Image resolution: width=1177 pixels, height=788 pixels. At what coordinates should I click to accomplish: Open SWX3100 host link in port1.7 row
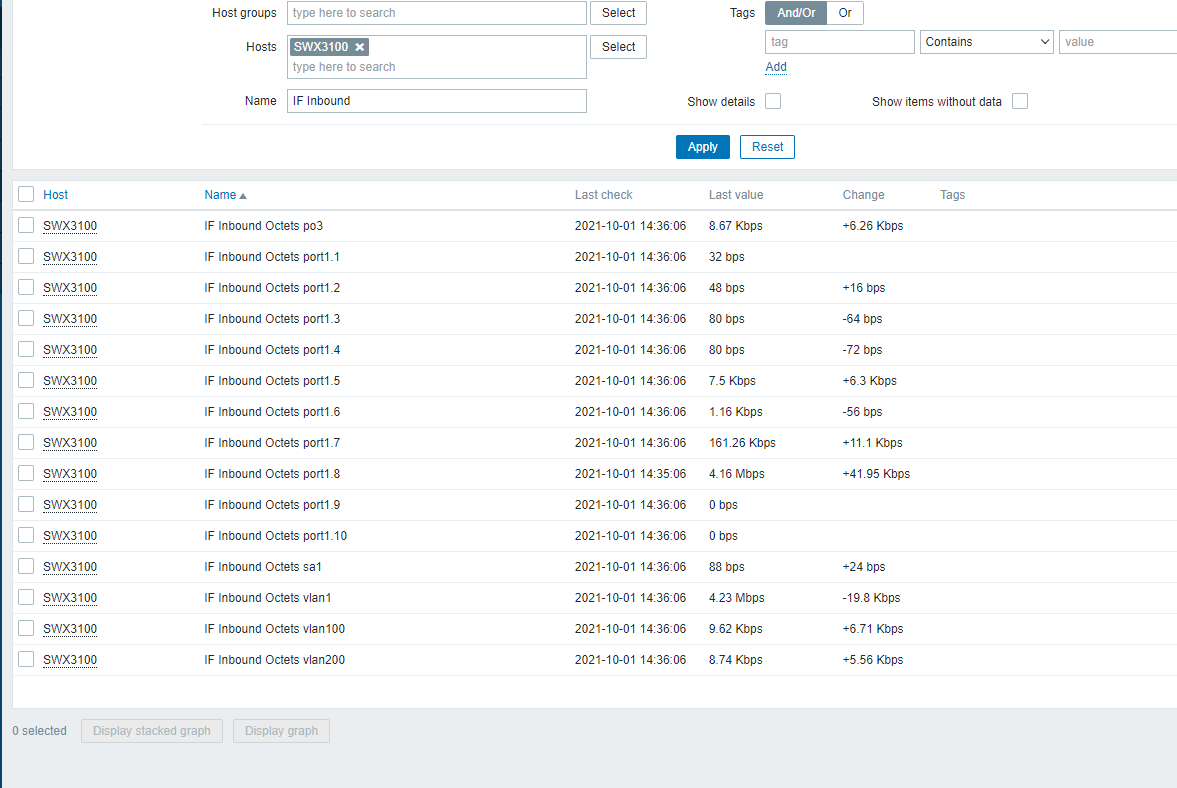[70, 443]
